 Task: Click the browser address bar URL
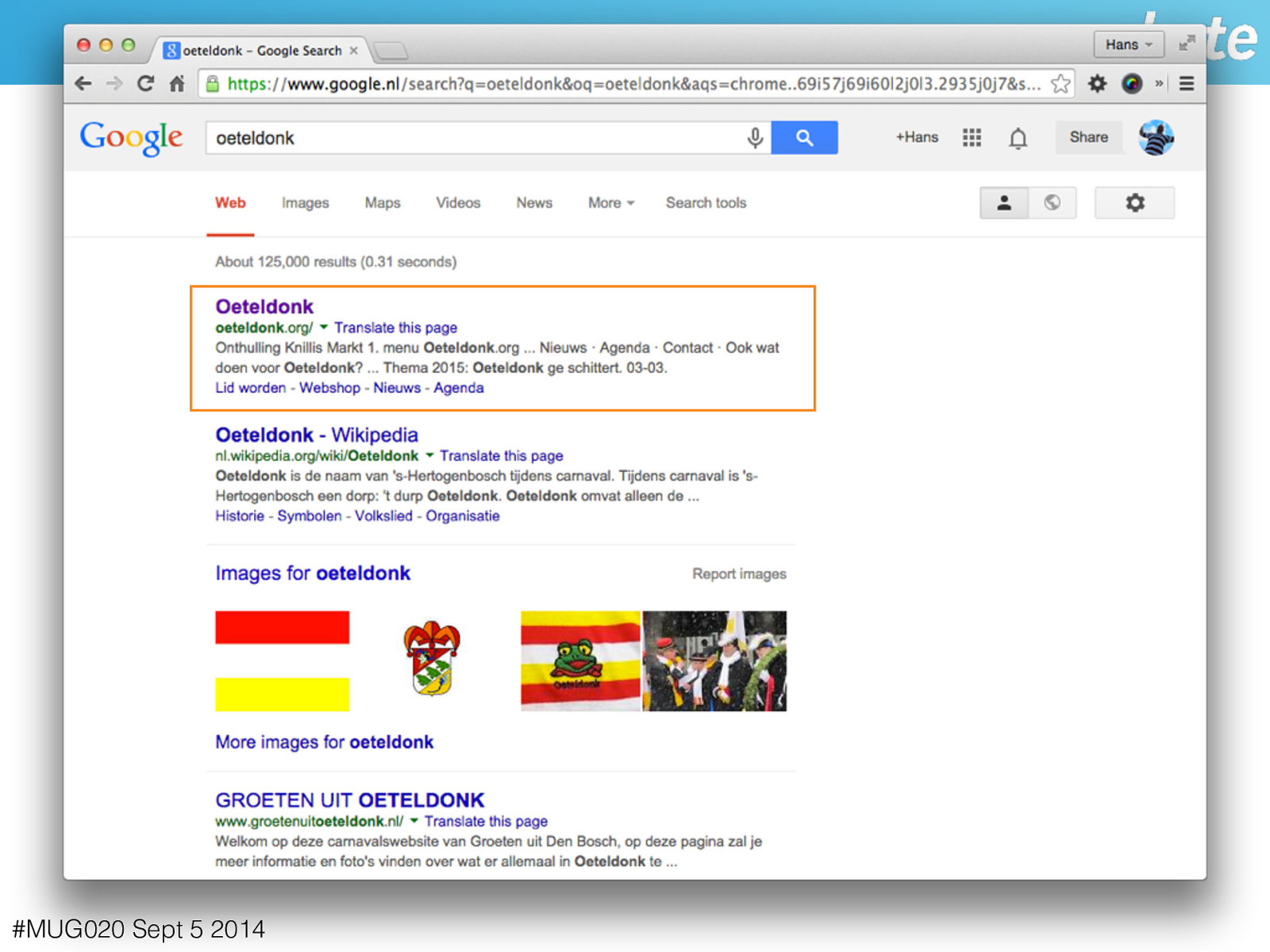click(633, 83)
